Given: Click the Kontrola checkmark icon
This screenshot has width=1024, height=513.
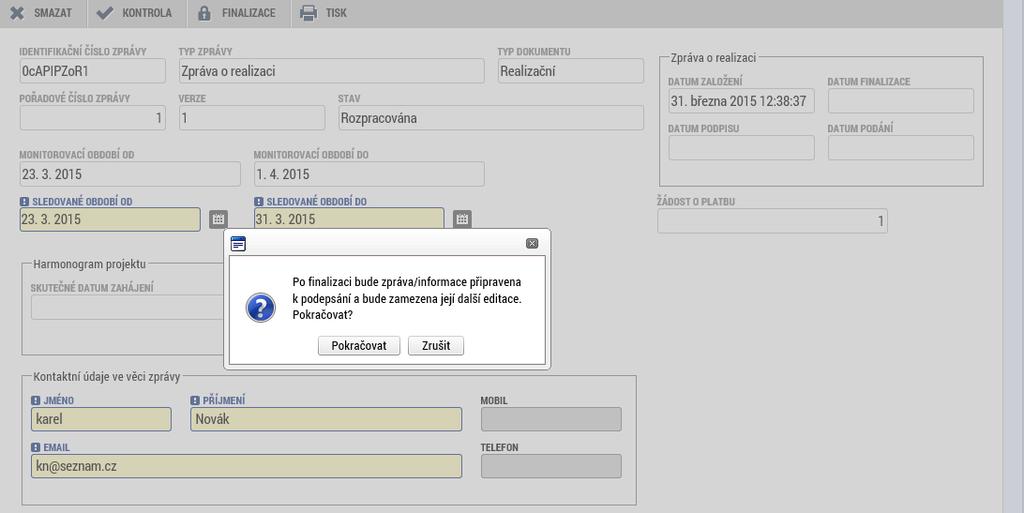Looking at the screenshot, I should (x=104, y=12).
